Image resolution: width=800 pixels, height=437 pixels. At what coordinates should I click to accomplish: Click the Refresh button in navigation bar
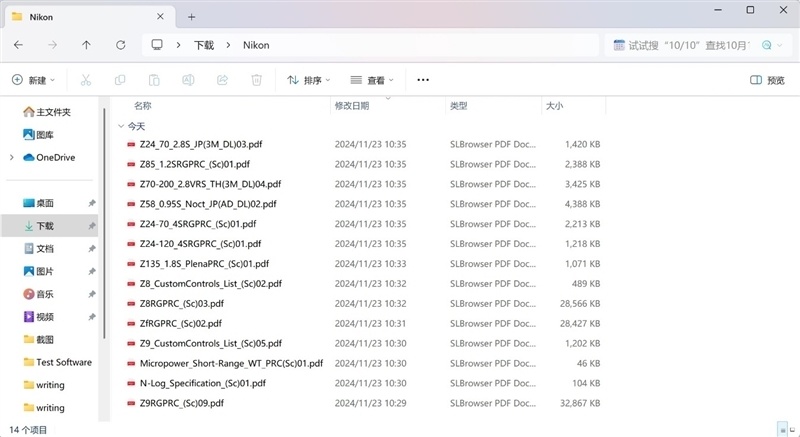(x=121, y=45)
